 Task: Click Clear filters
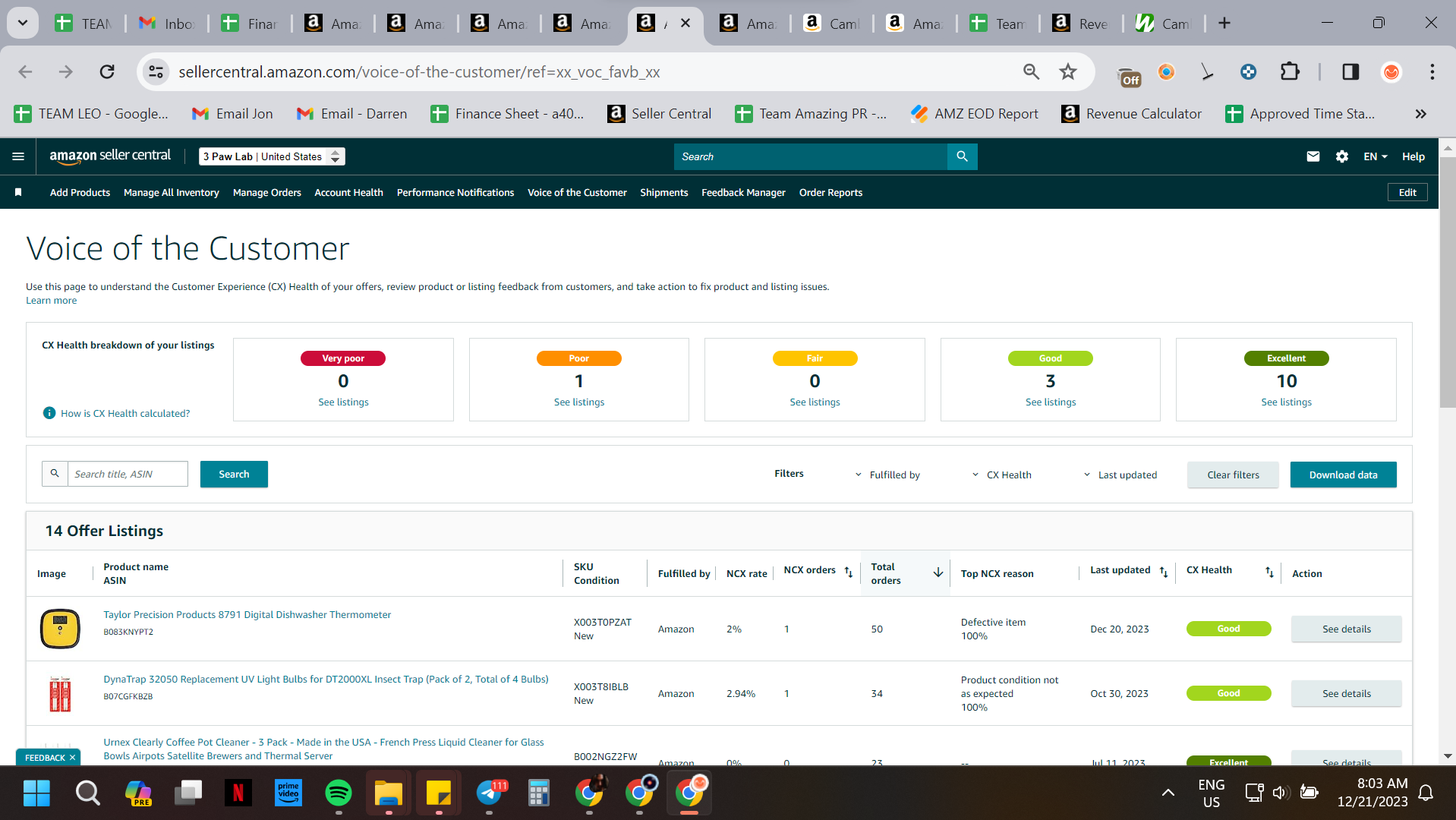pos(1233,475)
